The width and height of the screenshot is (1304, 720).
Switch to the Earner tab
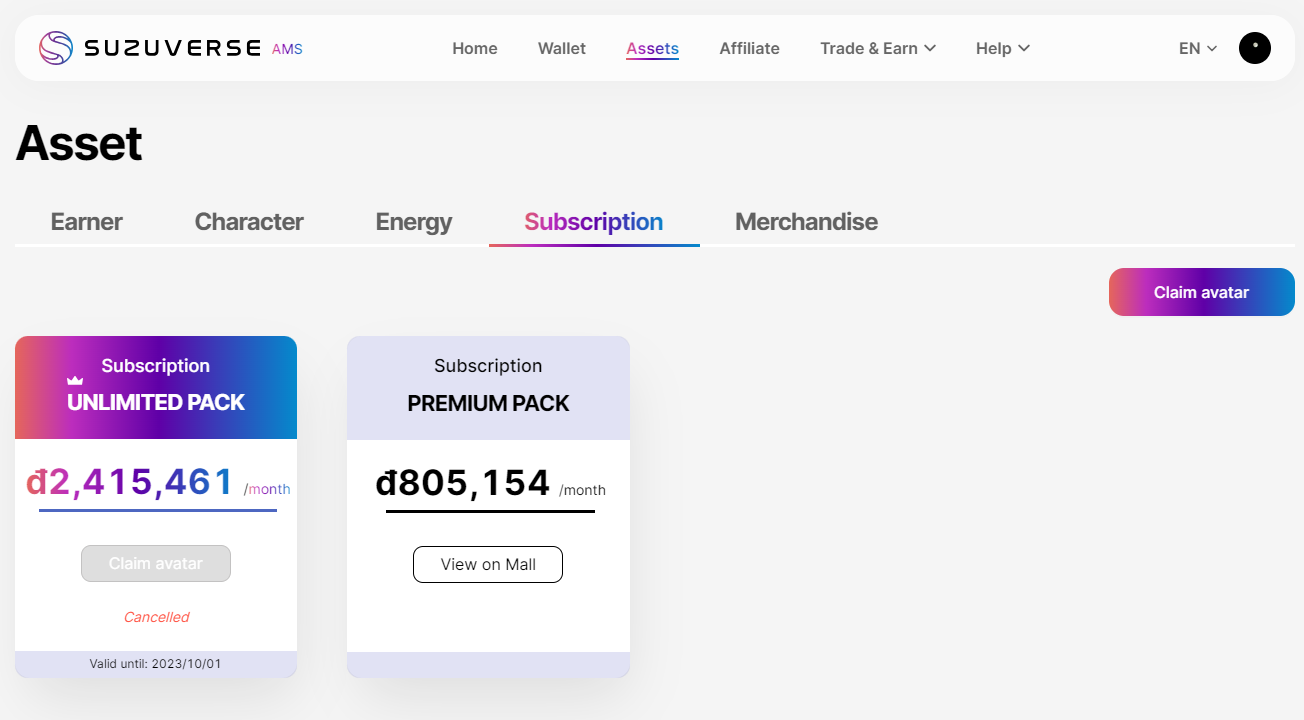(87, 222)
